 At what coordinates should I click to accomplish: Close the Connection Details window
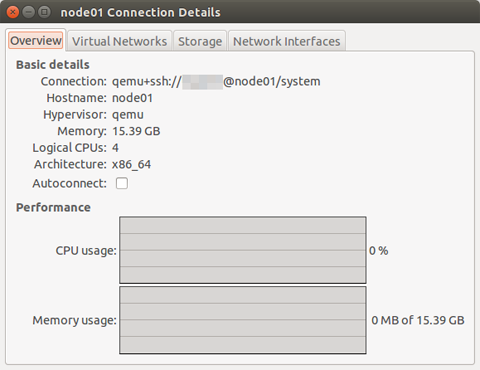(x=13, y=12)
